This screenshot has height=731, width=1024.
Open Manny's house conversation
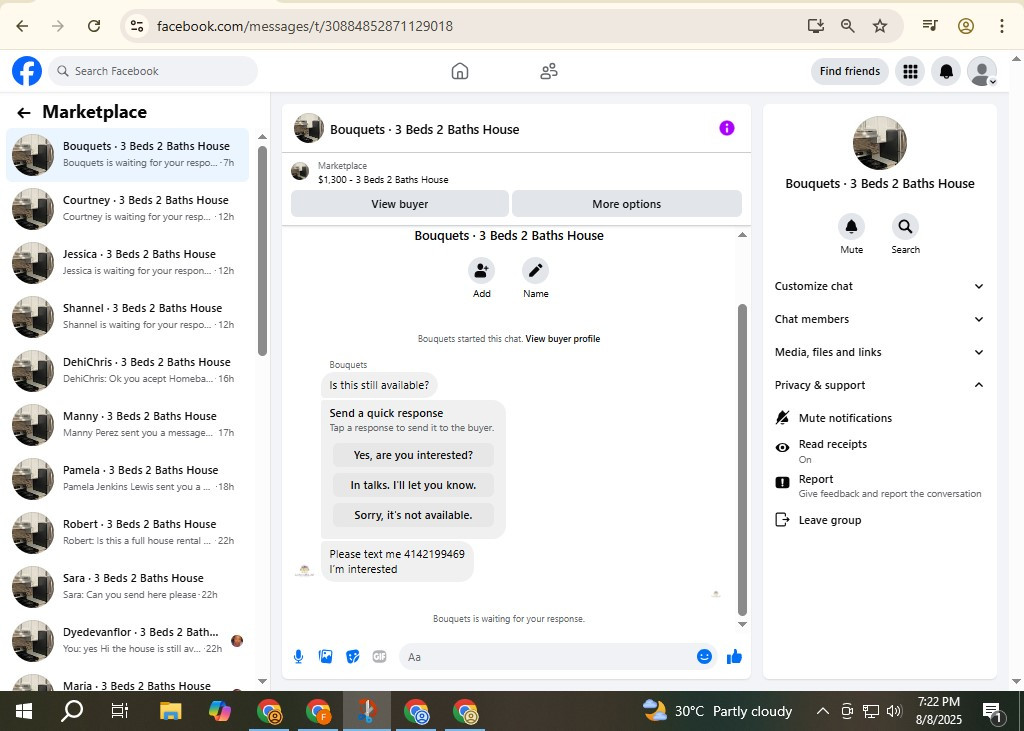coord(127,424)
